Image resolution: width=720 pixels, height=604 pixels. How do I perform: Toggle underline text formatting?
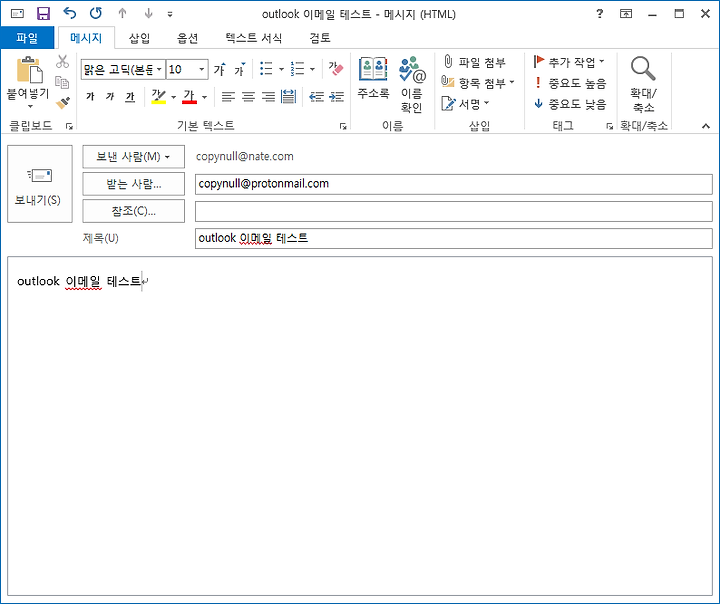point(130,96)
